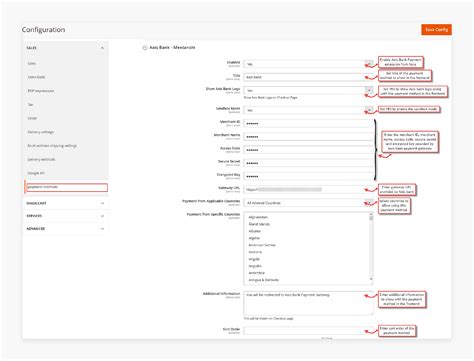Click the Merchant ID field
Image resolution: width=474 pixels, height=361 pixels.
[308, 123]
